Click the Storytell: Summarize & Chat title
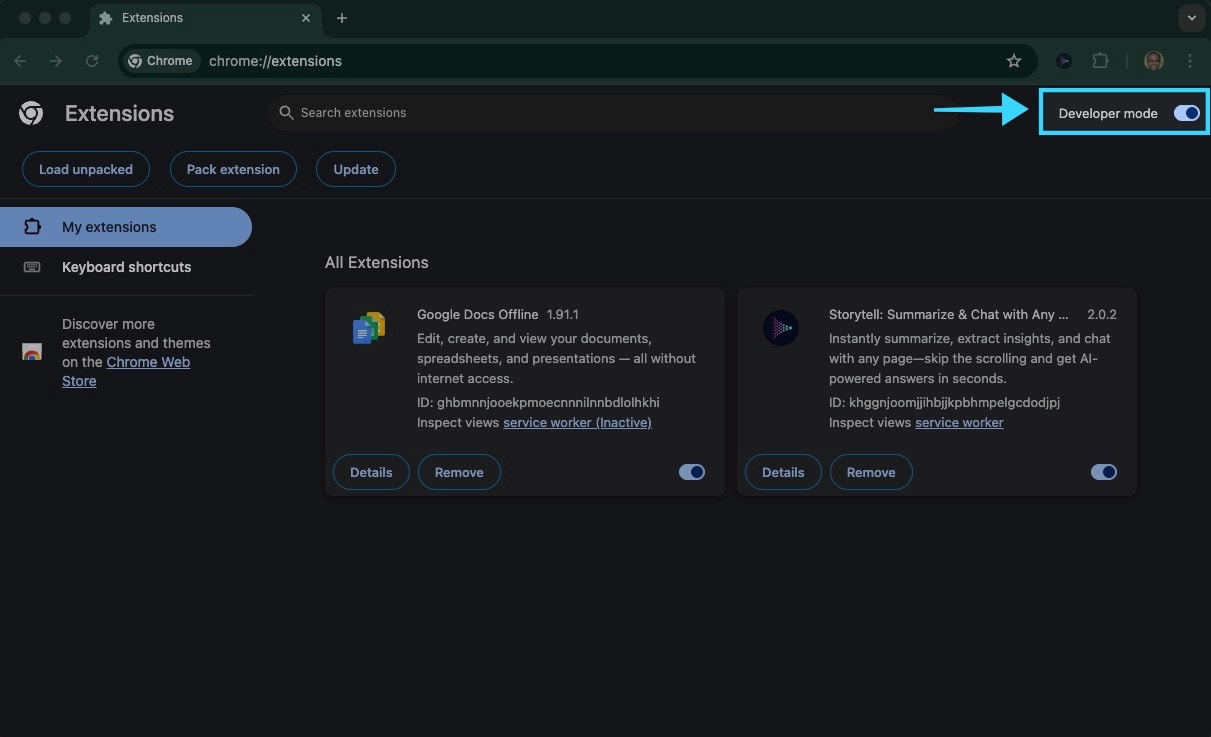This screenshot has height=737, width=1211. tap(948, 314)
